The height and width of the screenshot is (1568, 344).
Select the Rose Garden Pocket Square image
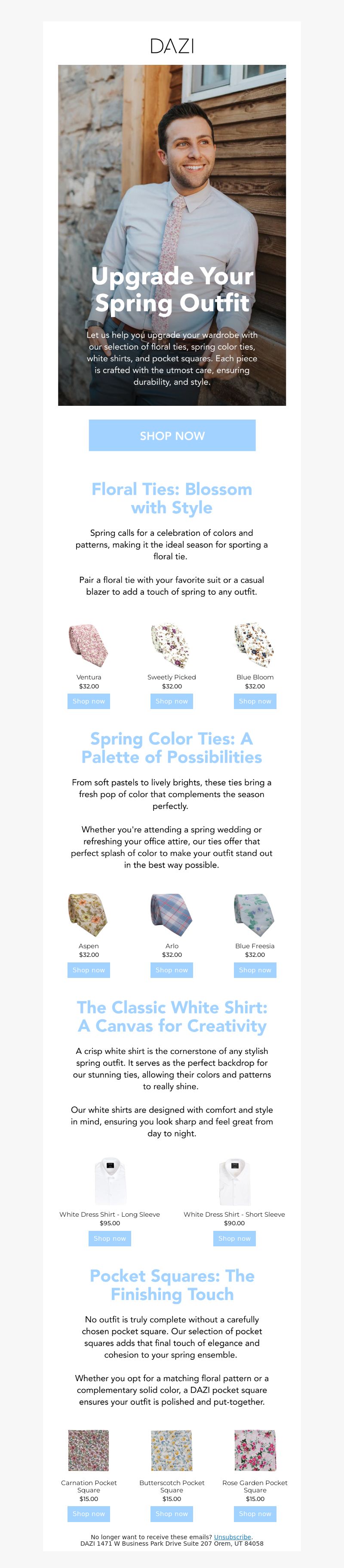[255, 1450]
